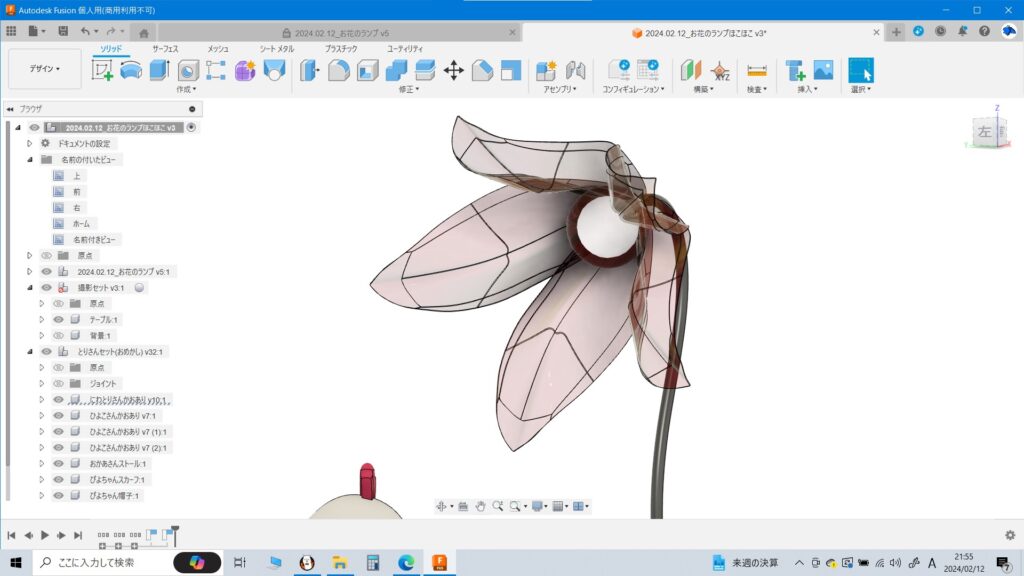Open the デザイン workspace dropdown
Image resolution: width=1024 pixels, height=576 pixels.
[x=44, y=69]
